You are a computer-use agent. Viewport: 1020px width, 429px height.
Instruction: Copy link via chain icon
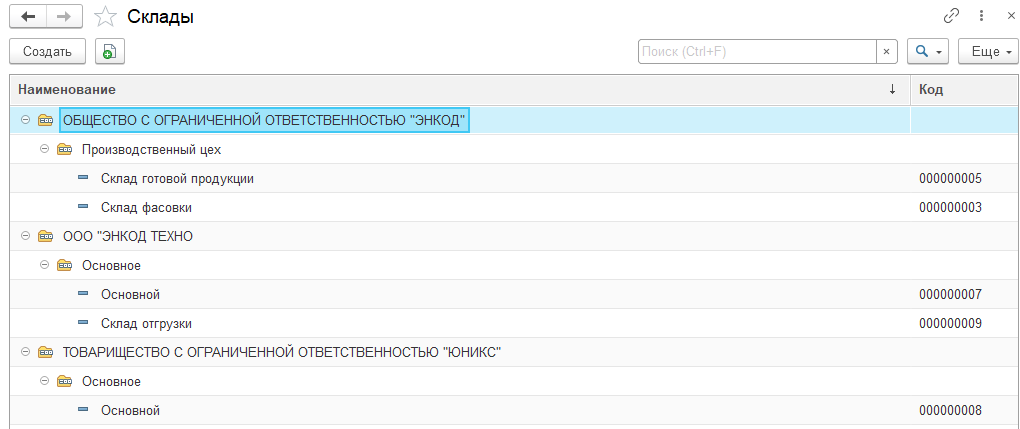pyautogui.click(x=951, y=17)
